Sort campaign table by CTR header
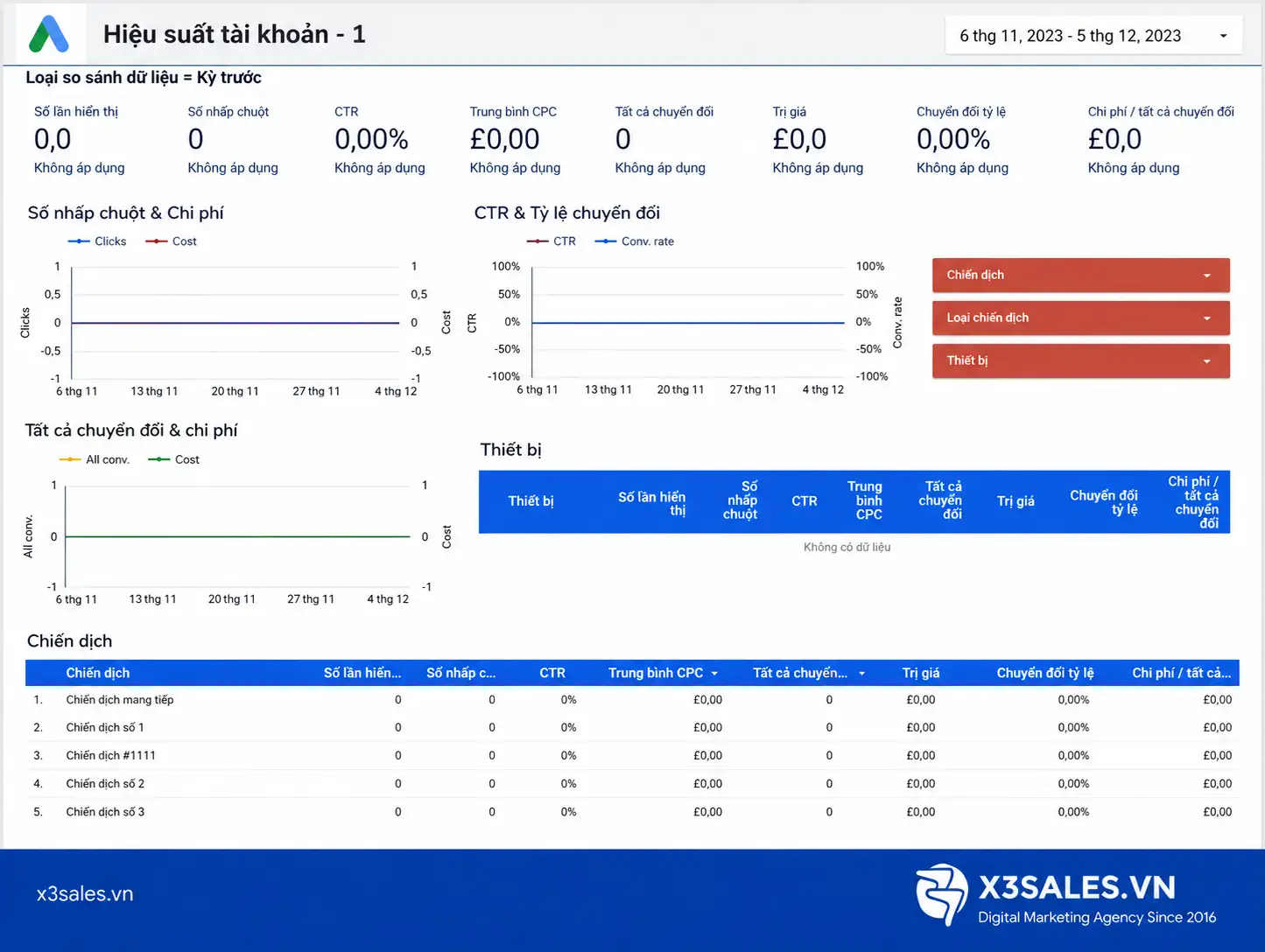Image resolution: width=1265 pixels, height=952 pixels. pyautogui.click(x=552, y=673)
